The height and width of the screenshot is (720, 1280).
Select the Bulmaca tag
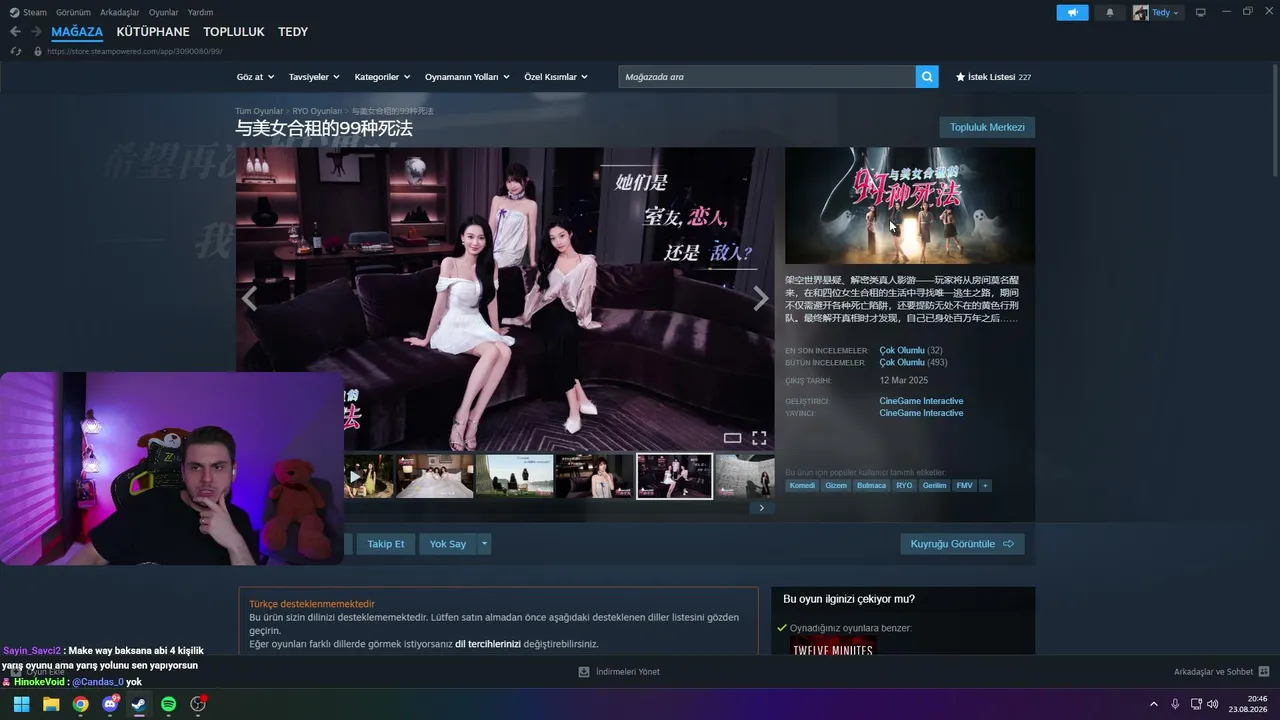(x=872, y=486)
